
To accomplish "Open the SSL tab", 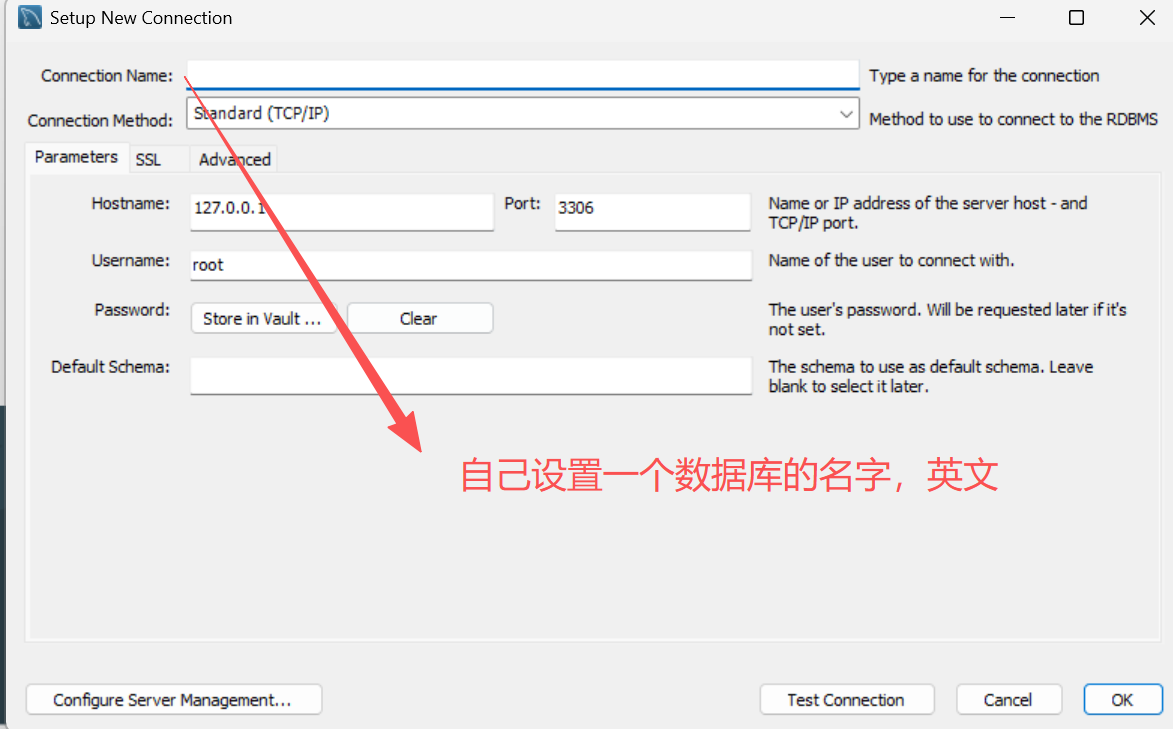I will pyautogui.click(x=148, y=159).
